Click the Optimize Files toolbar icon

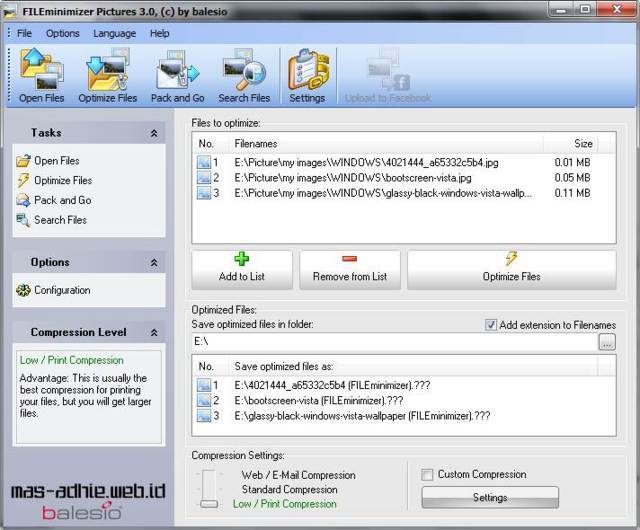pos(107,69)
